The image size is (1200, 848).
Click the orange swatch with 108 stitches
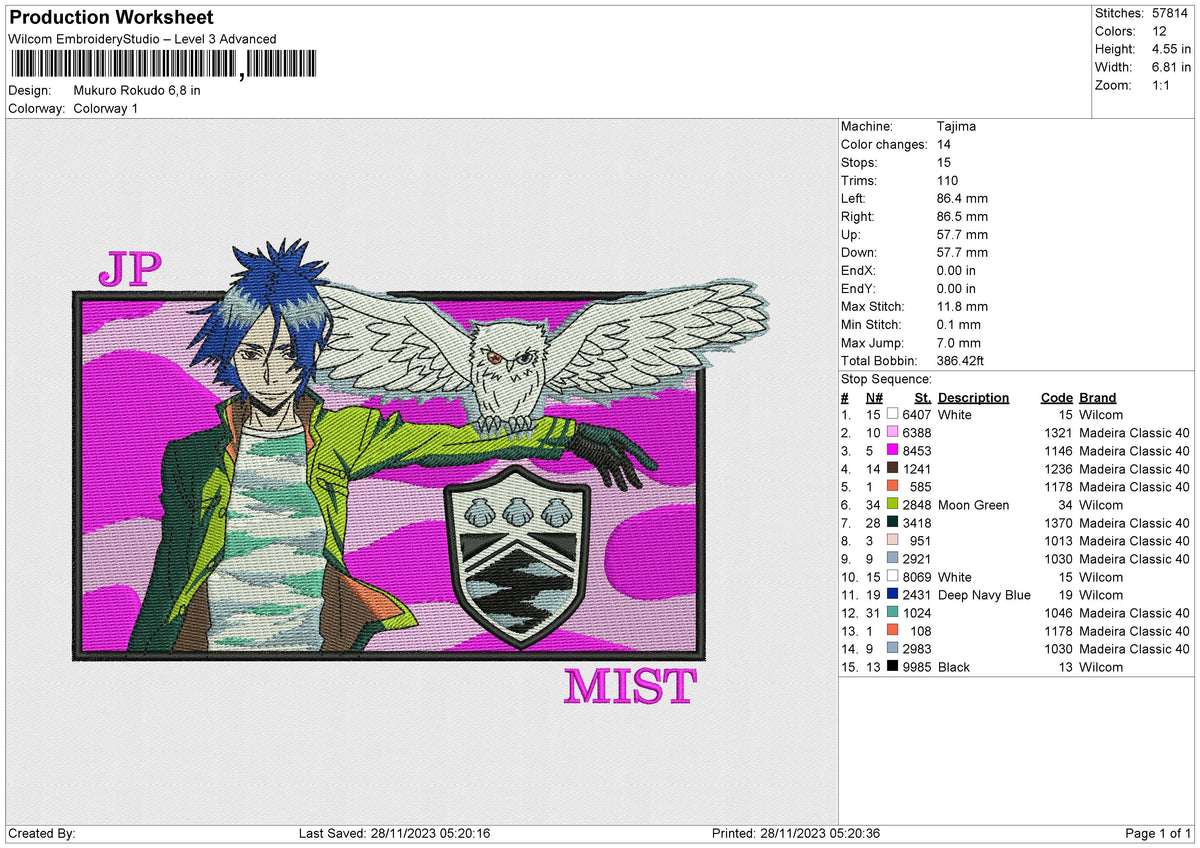[x=892, y=631]
